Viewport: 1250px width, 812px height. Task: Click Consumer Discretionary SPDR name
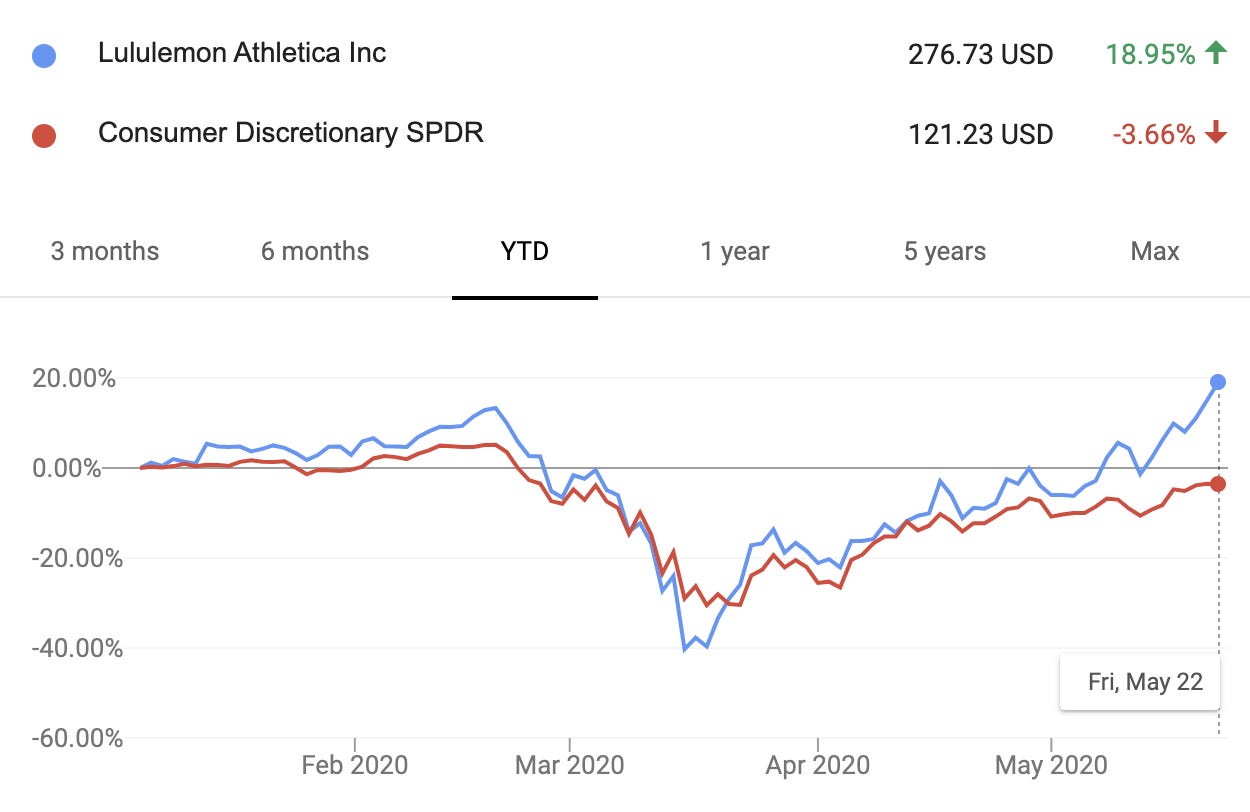291,133
